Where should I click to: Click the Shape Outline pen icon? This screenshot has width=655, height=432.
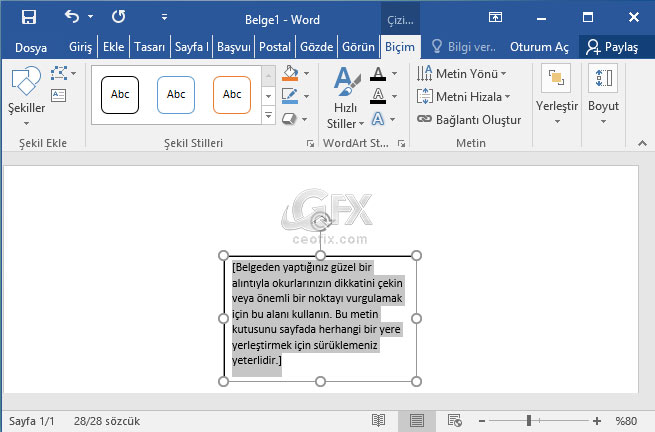tap(290, 96)
